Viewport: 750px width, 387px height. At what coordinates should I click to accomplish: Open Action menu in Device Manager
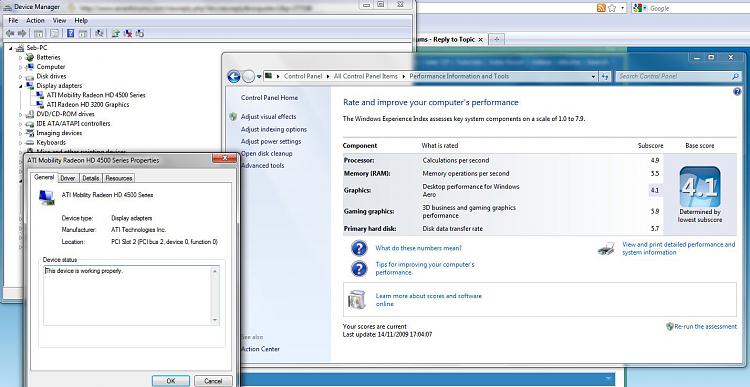click(x=35, y=21)
